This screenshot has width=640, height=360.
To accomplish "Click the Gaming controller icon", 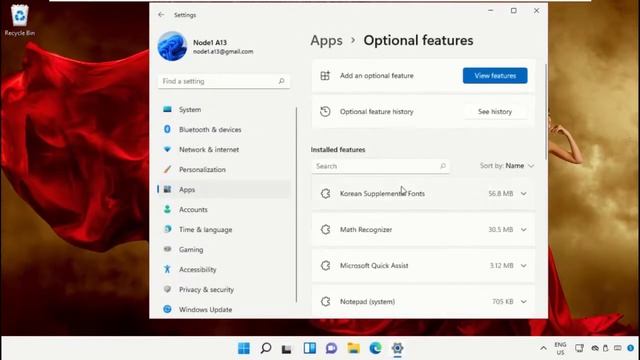I will pyautogui.click(x=167, y=249).
